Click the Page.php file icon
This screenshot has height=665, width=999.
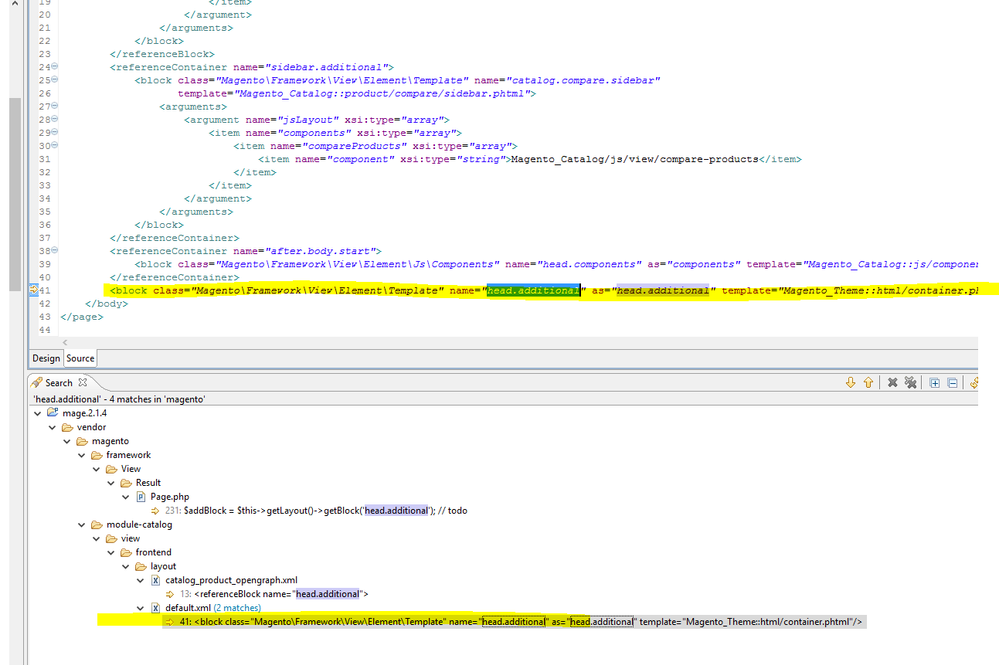click(141, 496)
